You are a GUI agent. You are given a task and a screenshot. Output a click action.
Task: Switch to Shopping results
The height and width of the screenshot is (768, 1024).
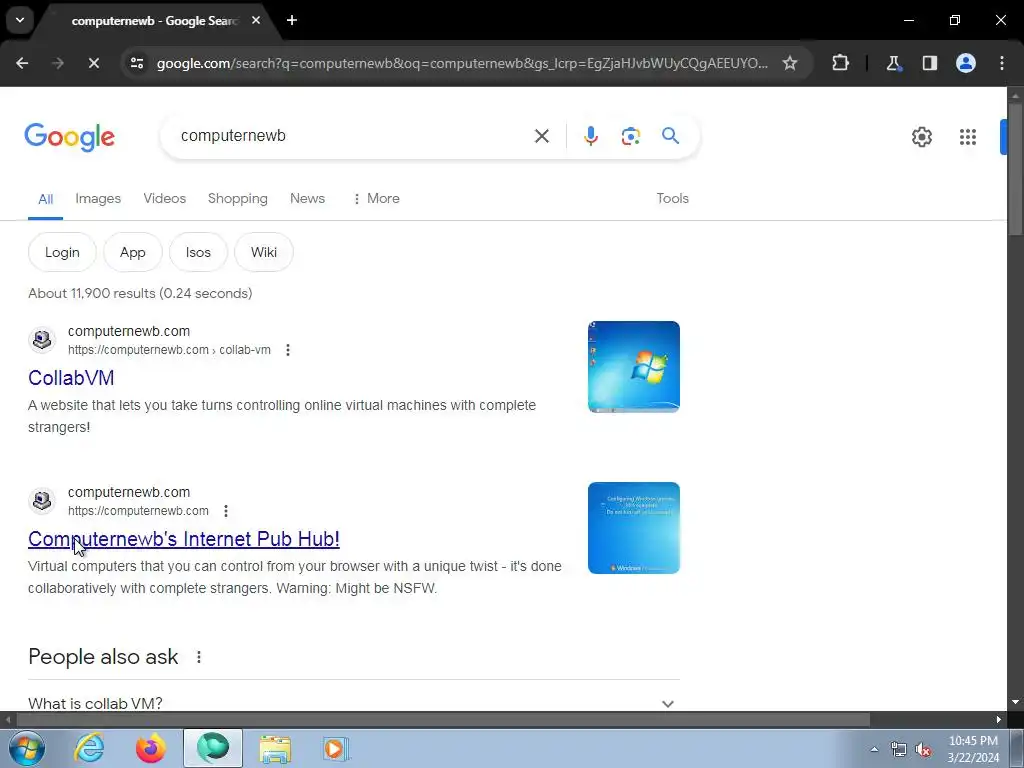tap(238, 199)
